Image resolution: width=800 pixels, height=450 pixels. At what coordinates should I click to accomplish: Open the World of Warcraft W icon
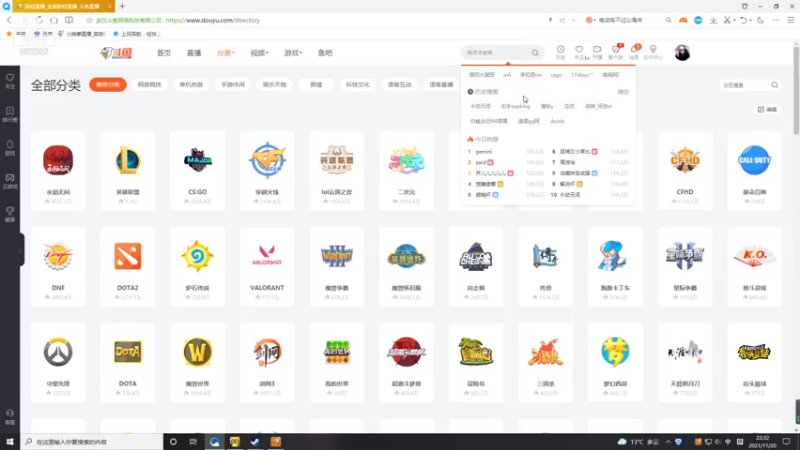197,352
